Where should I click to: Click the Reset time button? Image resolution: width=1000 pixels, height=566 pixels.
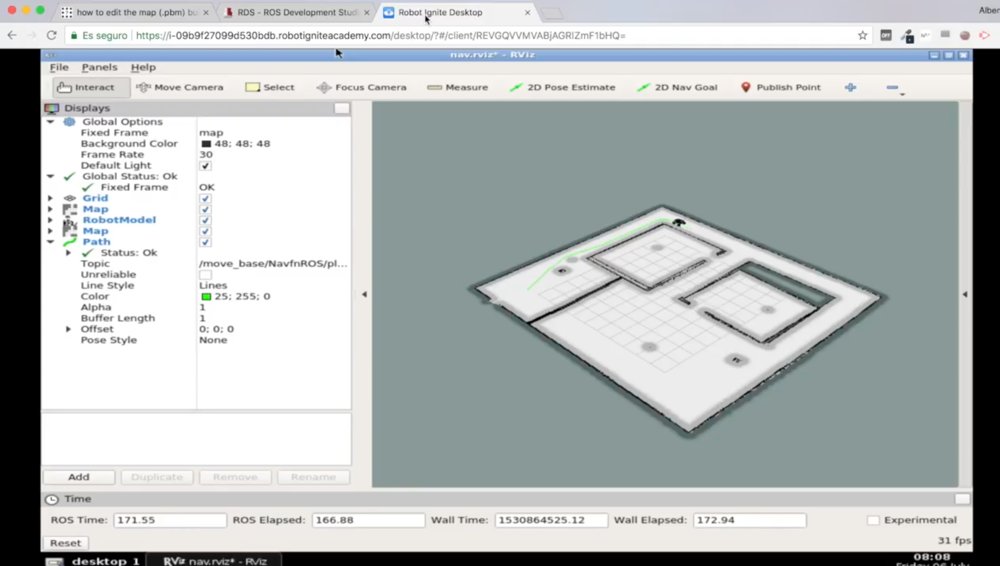point(65,543)
